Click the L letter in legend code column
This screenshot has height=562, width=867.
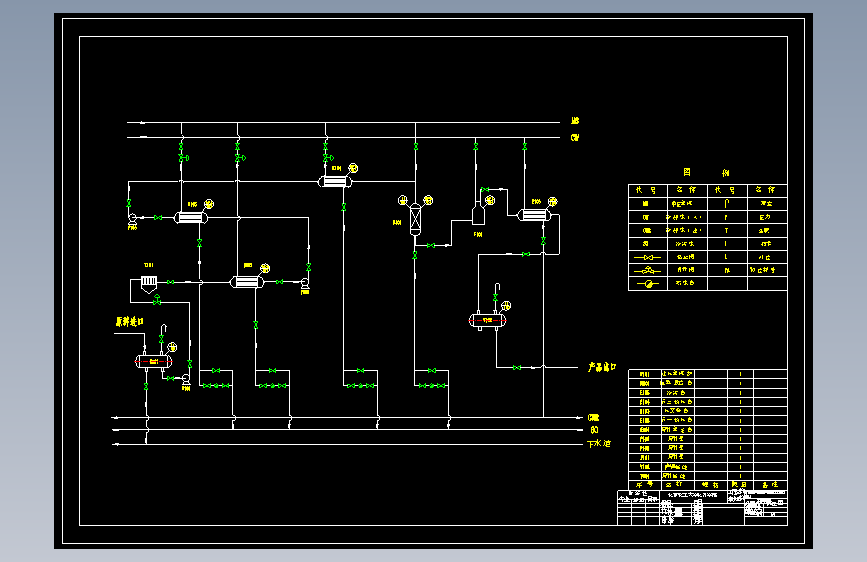click(x=727, y=257)
